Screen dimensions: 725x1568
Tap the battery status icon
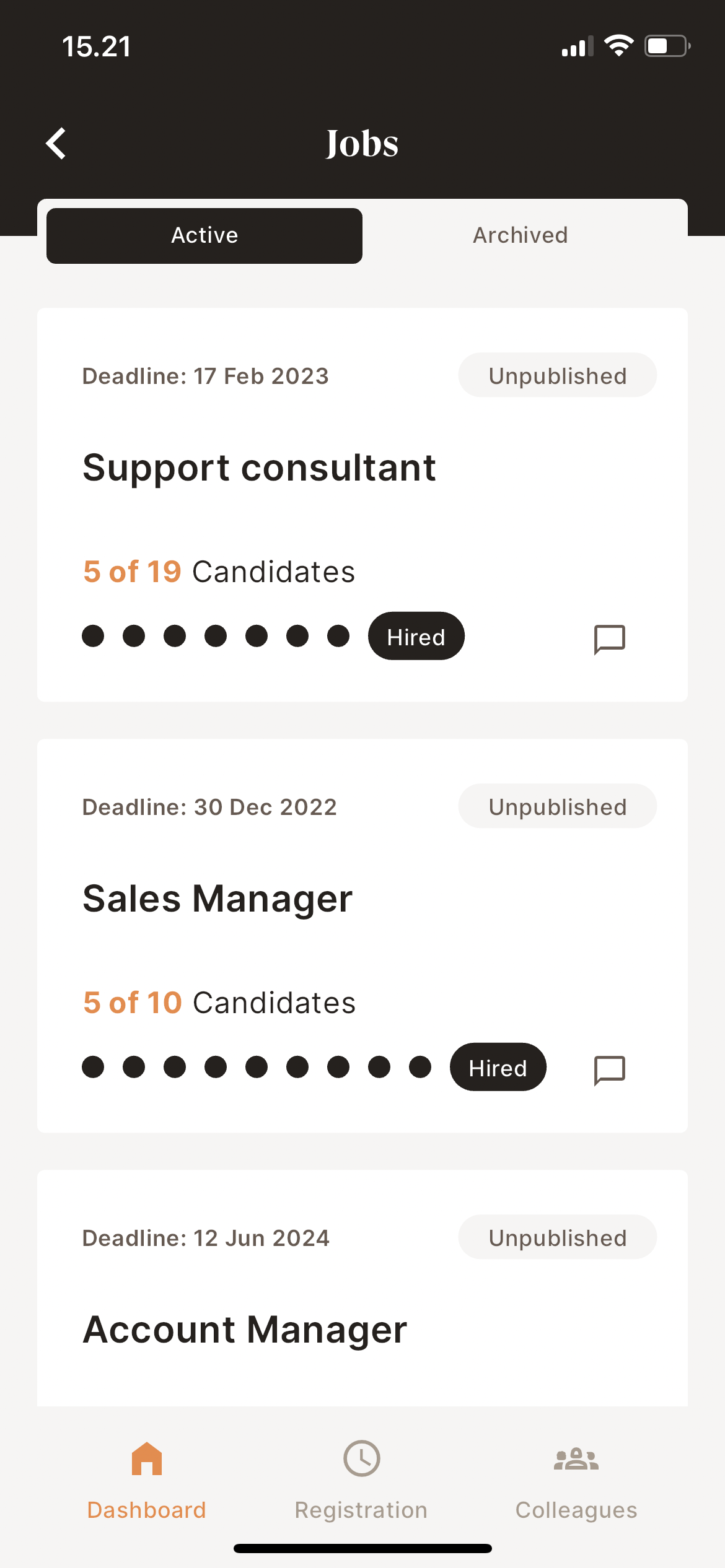click(x=667, y=46)
